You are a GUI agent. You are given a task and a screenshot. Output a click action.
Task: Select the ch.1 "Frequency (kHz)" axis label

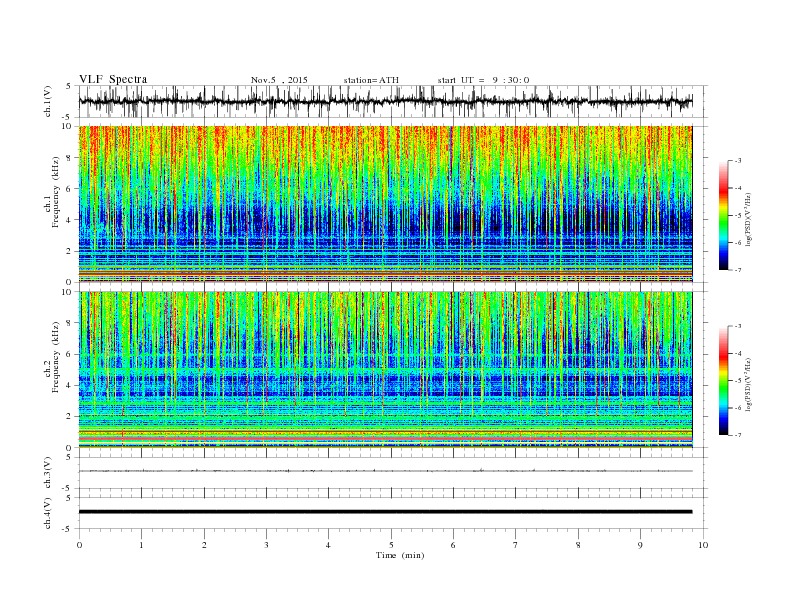coord(56,192)
